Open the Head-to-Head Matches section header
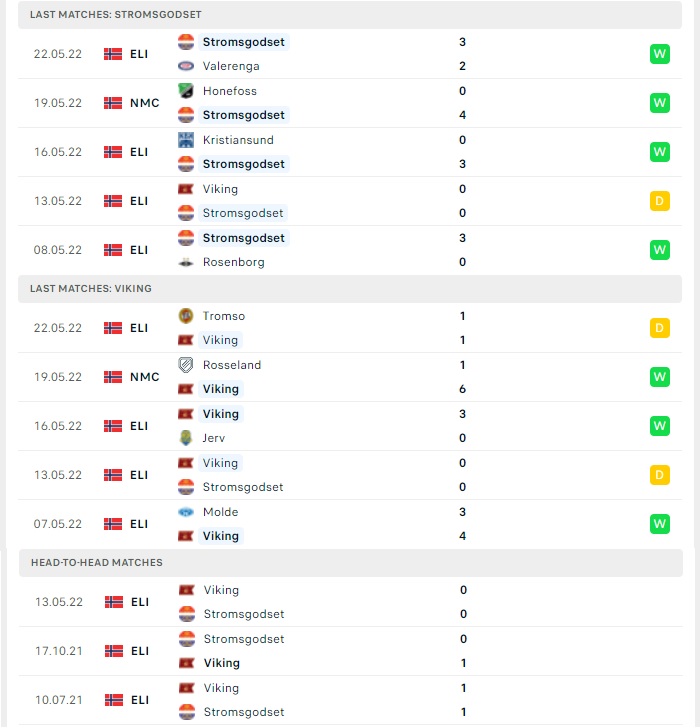Screen dimensions: 700x728 tap(351, 562)
